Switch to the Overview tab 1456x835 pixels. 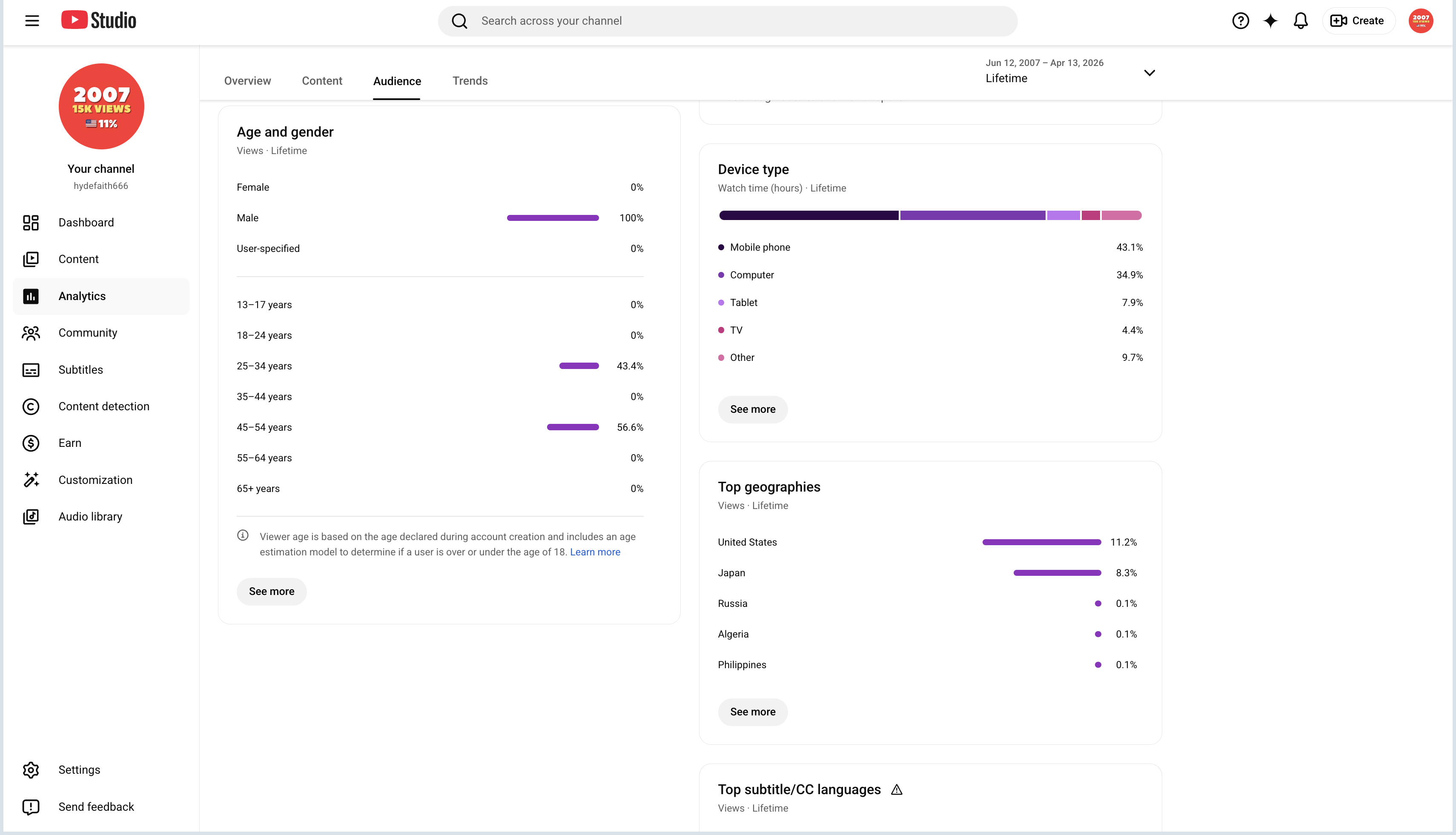(247, 81)
